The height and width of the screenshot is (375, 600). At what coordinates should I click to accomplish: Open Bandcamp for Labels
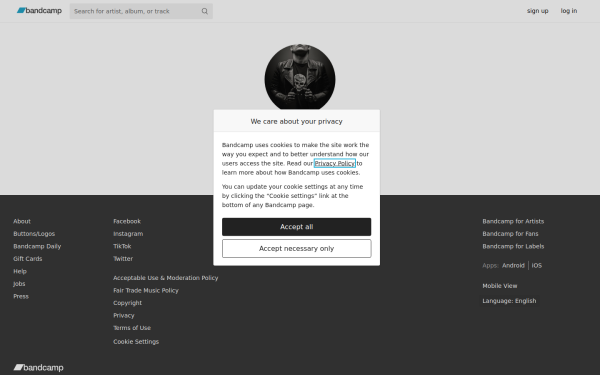tap(513, 246)
